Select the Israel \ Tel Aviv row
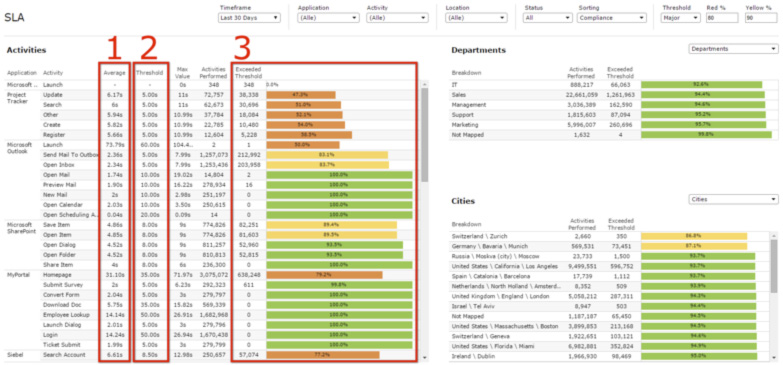This screenshot has width=783, height=365. click(x=610, y=306)
